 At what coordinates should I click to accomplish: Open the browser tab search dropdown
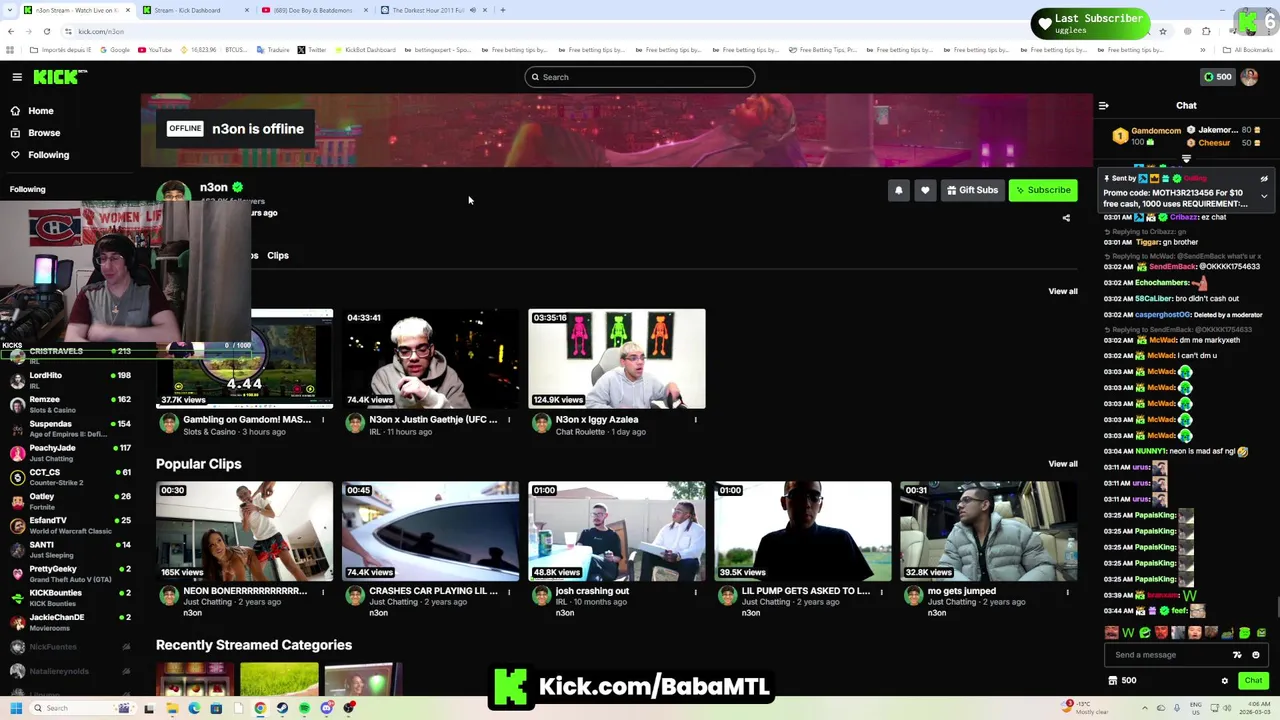[10, 10]
